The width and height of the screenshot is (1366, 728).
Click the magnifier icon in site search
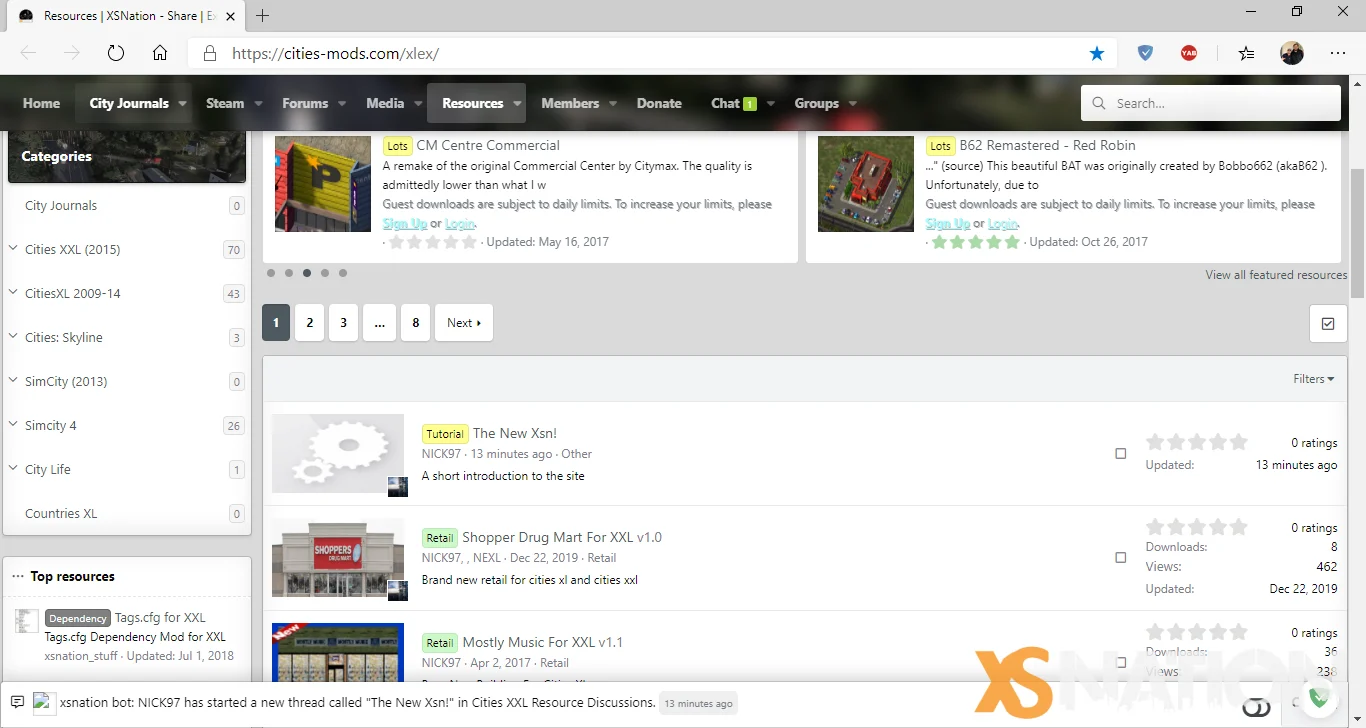click(1099, 103)
